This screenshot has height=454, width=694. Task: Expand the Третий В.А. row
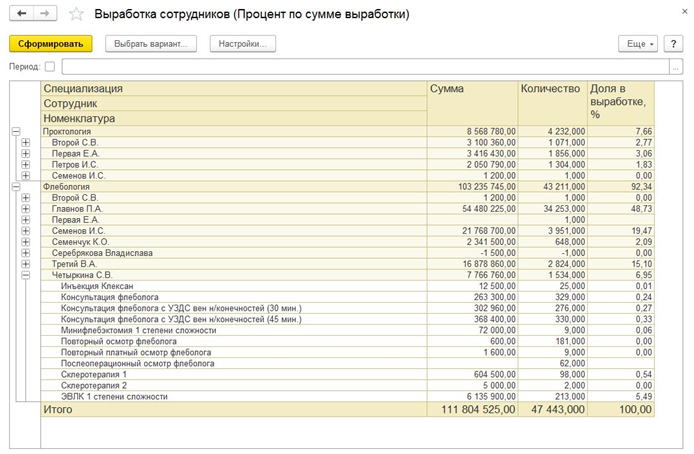point(26,263)
